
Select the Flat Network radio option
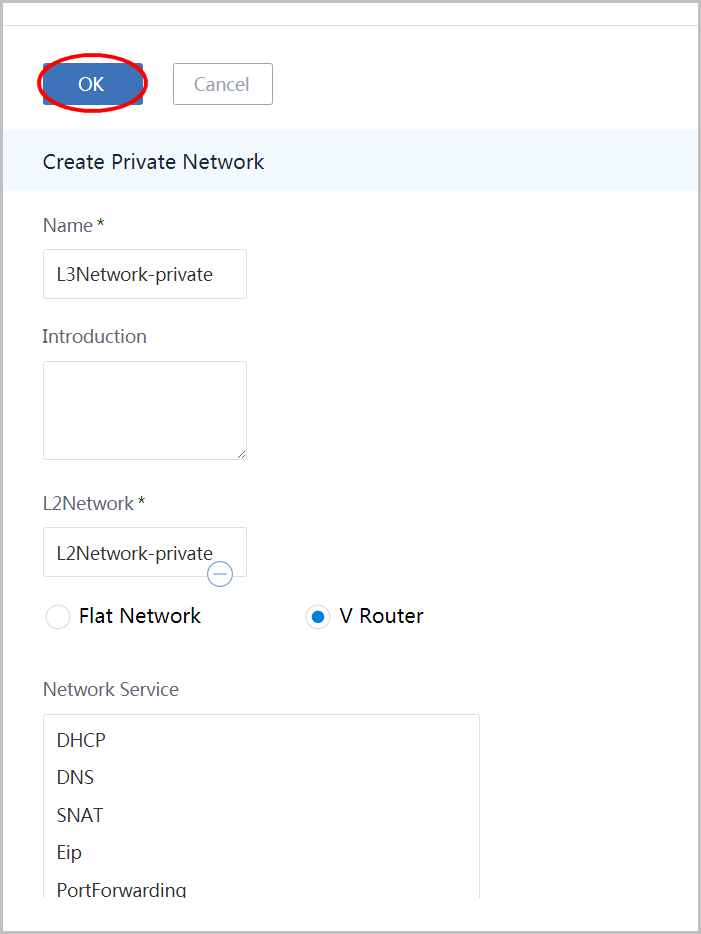[x=58, y=617]
